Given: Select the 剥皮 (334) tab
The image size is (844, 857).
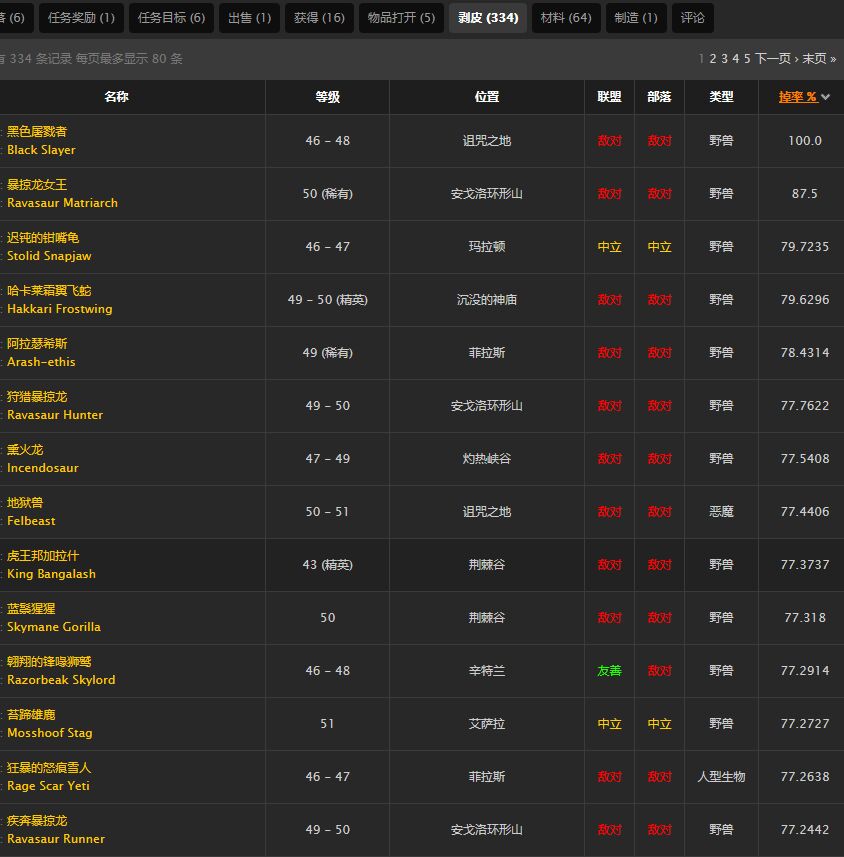Looking at the screenshot, I should (488, 18).
